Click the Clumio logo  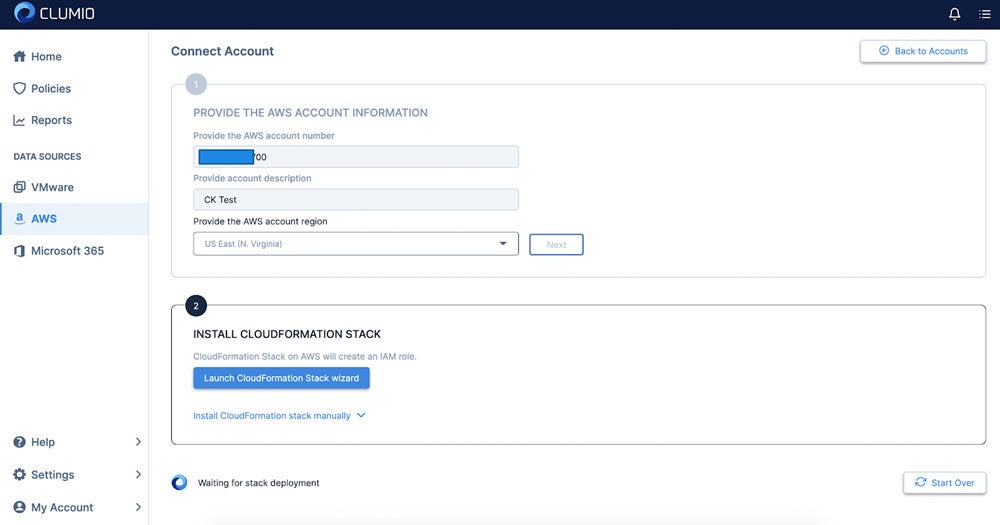click(54, 13)
